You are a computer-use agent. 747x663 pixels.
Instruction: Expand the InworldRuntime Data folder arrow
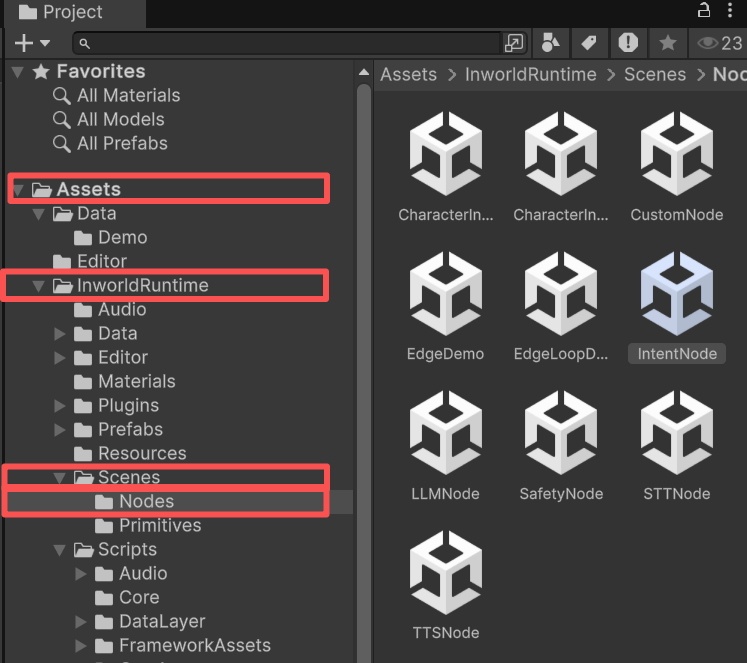pos(60,333)
